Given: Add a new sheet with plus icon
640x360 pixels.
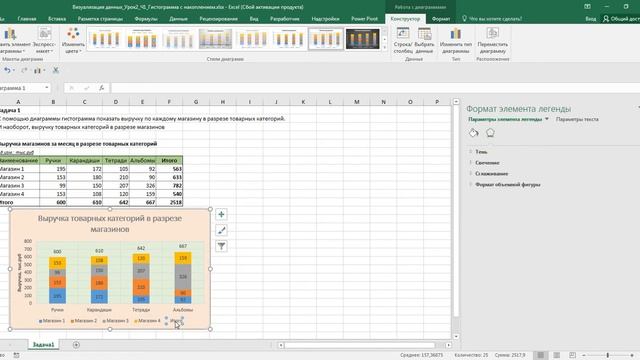Looking at the screenshot, I should click(76, 345).
